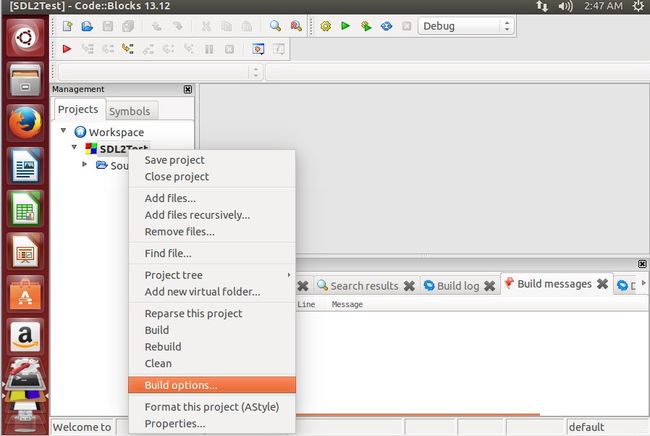Click the Break debugger pause icon
Viewport: 650px width, 436px height.
point(209,49)
